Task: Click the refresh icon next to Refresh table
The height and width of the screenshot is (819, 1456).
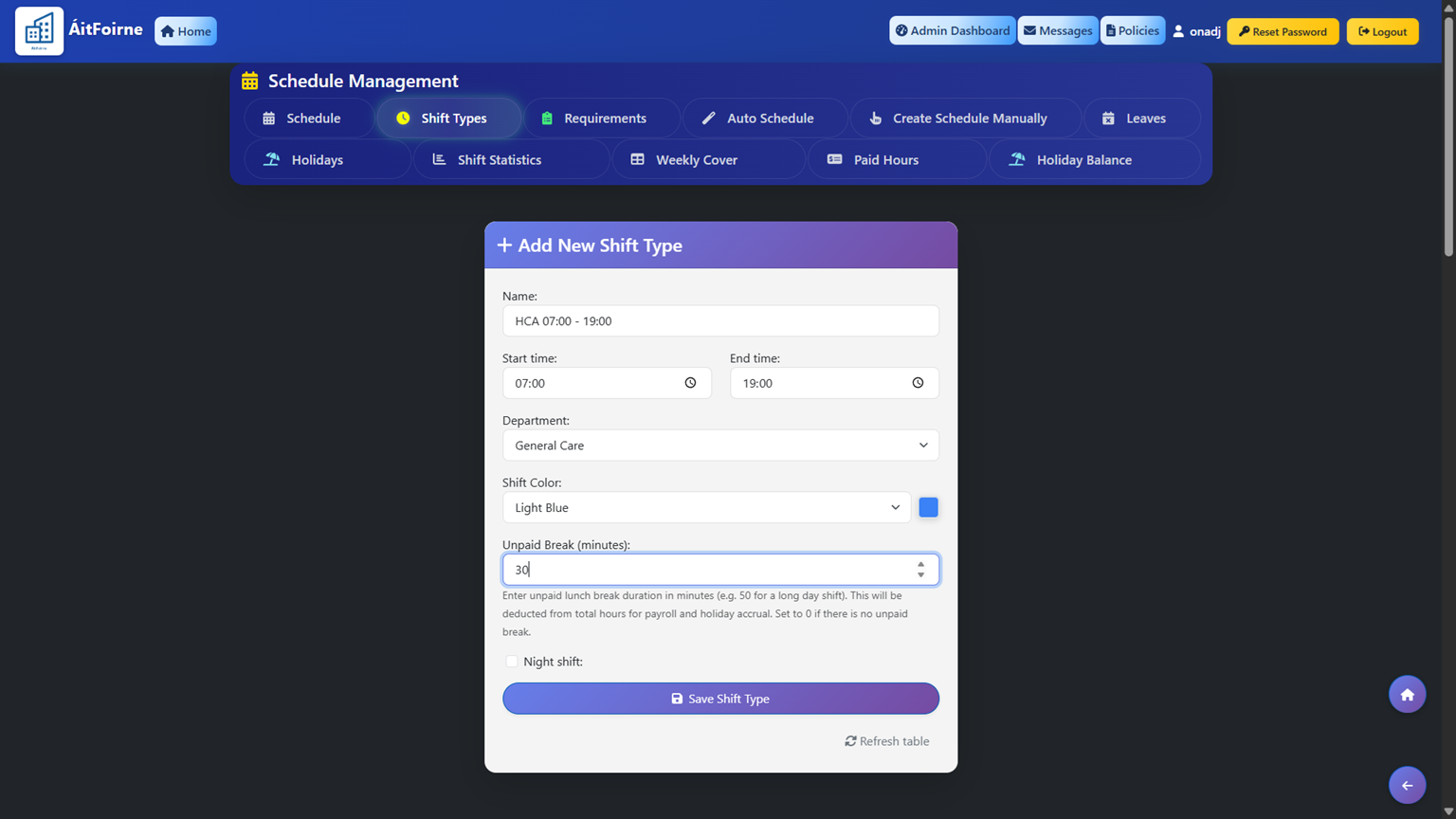Action: pos(850,741)
